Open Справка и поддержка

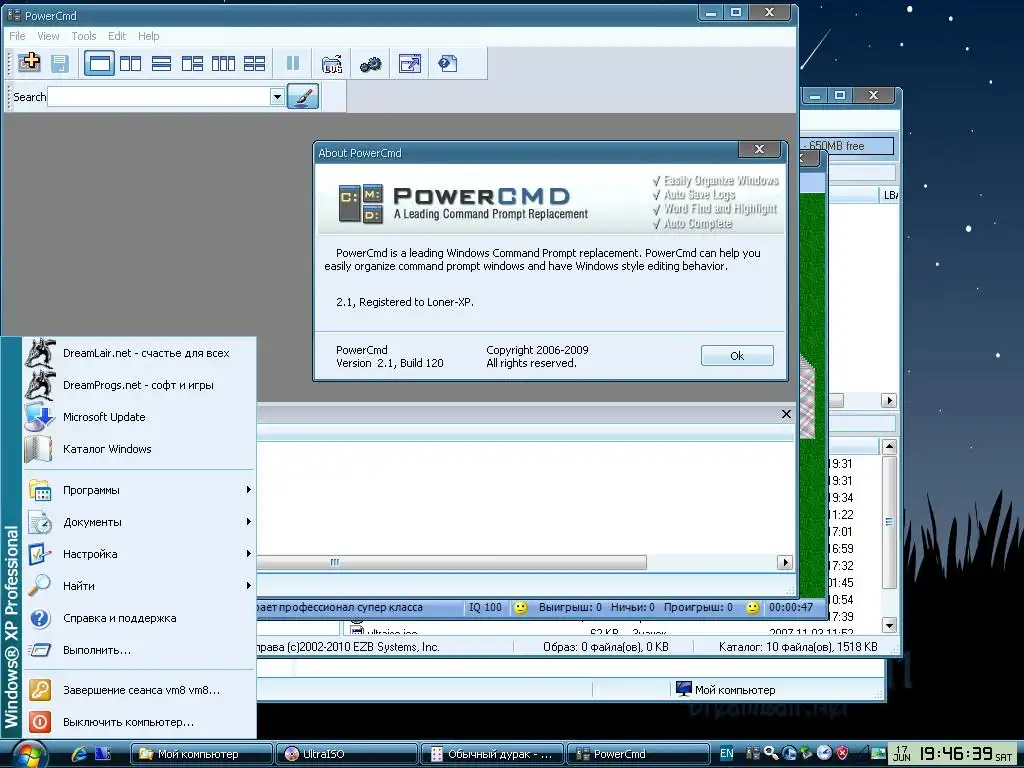pos(140,618)
